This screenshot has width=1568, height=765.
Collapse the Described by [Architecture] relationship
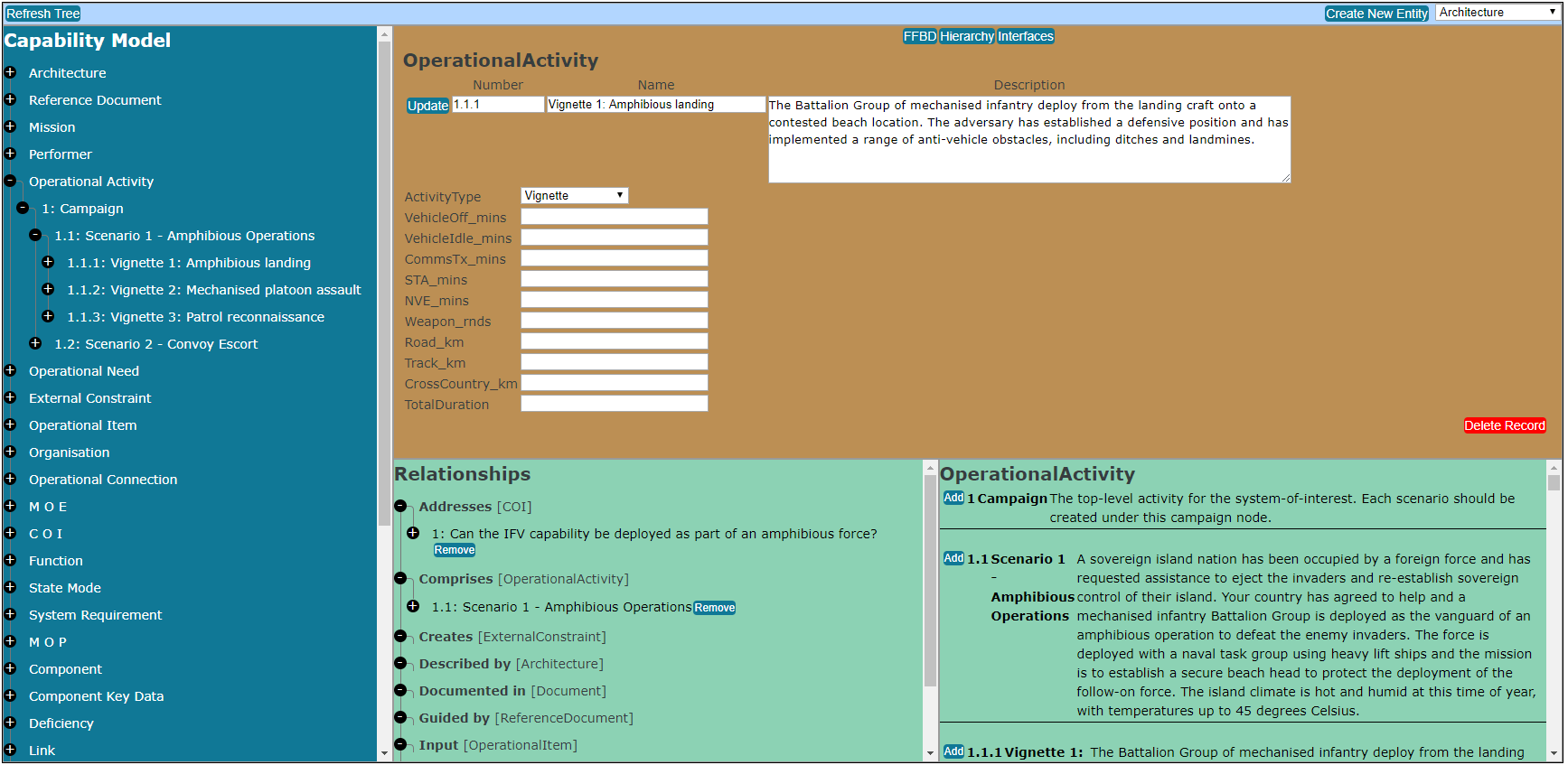click(x=400, y=663)
